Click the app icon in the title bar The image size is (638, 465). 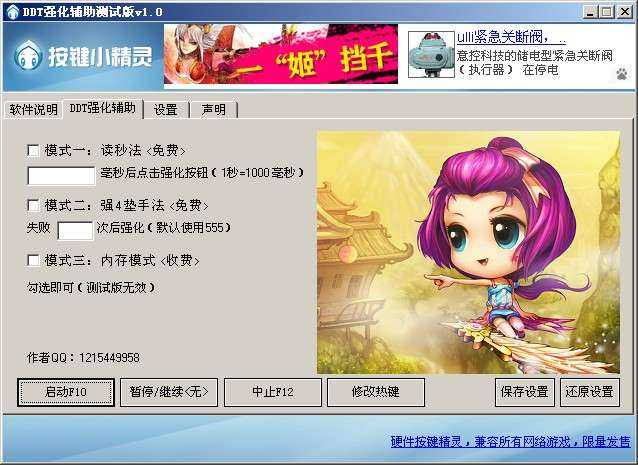[13, 11]
